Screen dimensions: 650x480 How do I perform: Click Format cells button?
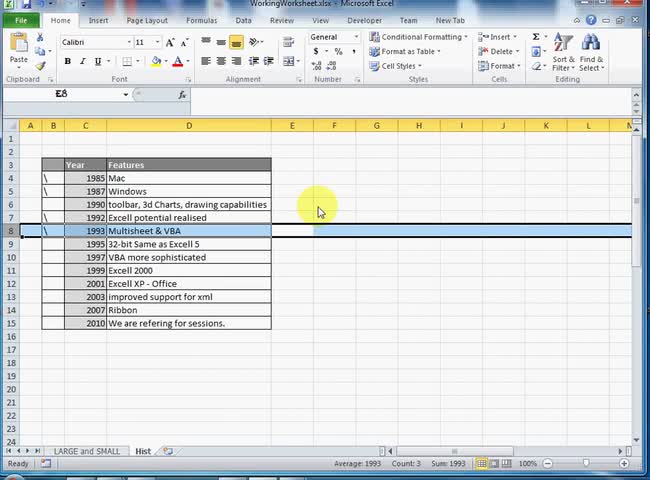click(499, 66)
